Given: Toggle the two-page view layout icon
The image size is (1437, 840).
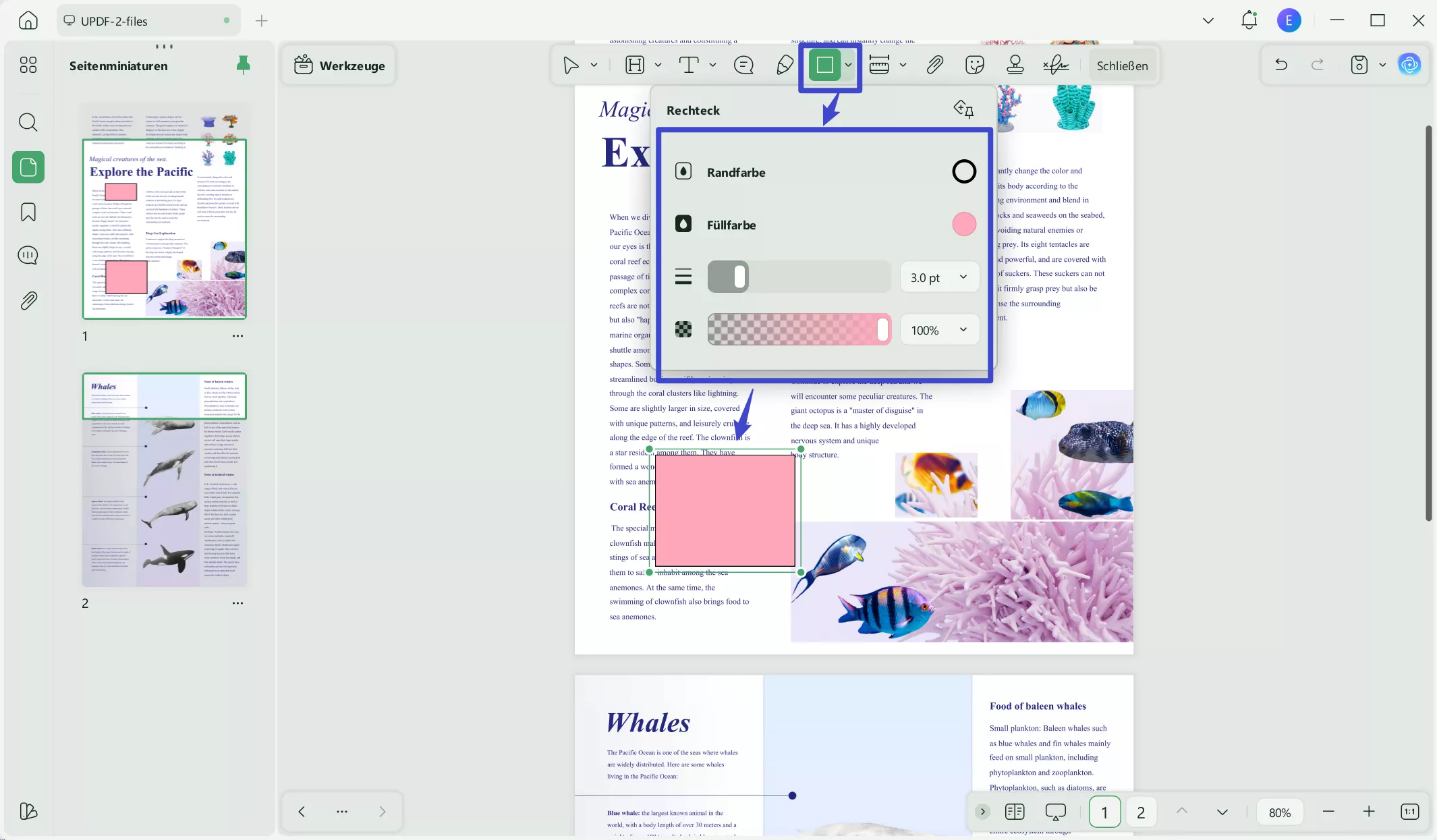Looking at the screenshot, I should click(1015, 812).
